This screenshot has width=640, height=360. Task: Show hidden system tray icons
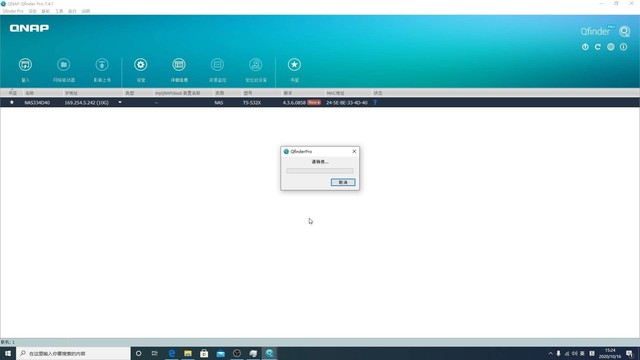[551, 353]
